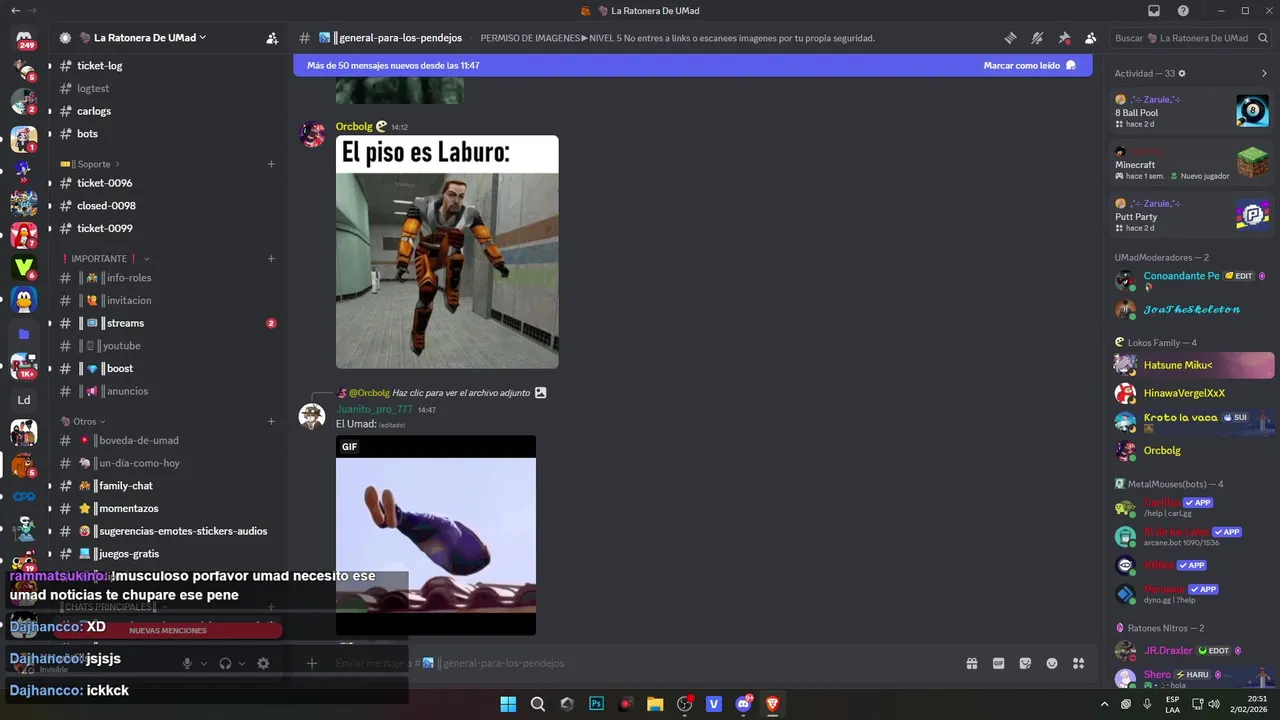
Task: Toggle microphone mute in user panel
Action: tap(187, 663)
